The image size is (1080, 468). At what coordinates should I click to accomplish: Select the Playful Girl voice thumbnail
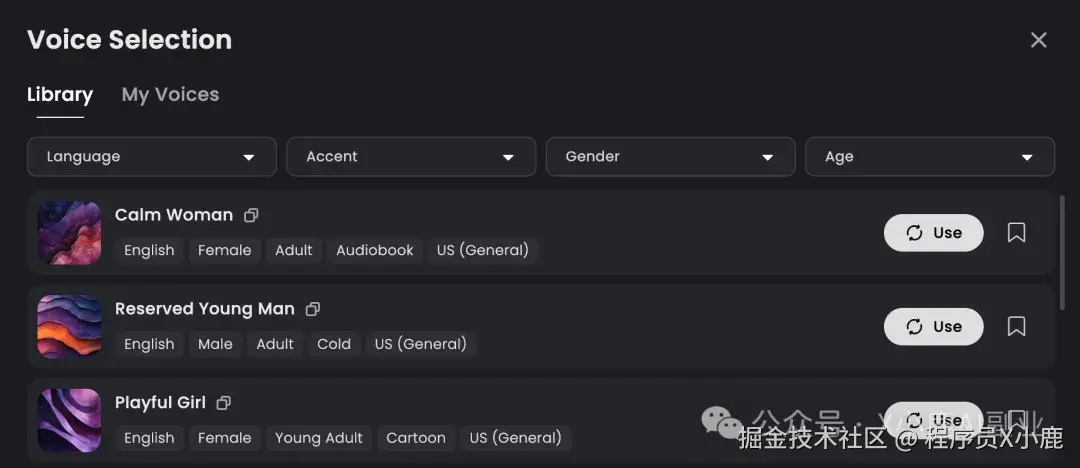coord(70,421)
